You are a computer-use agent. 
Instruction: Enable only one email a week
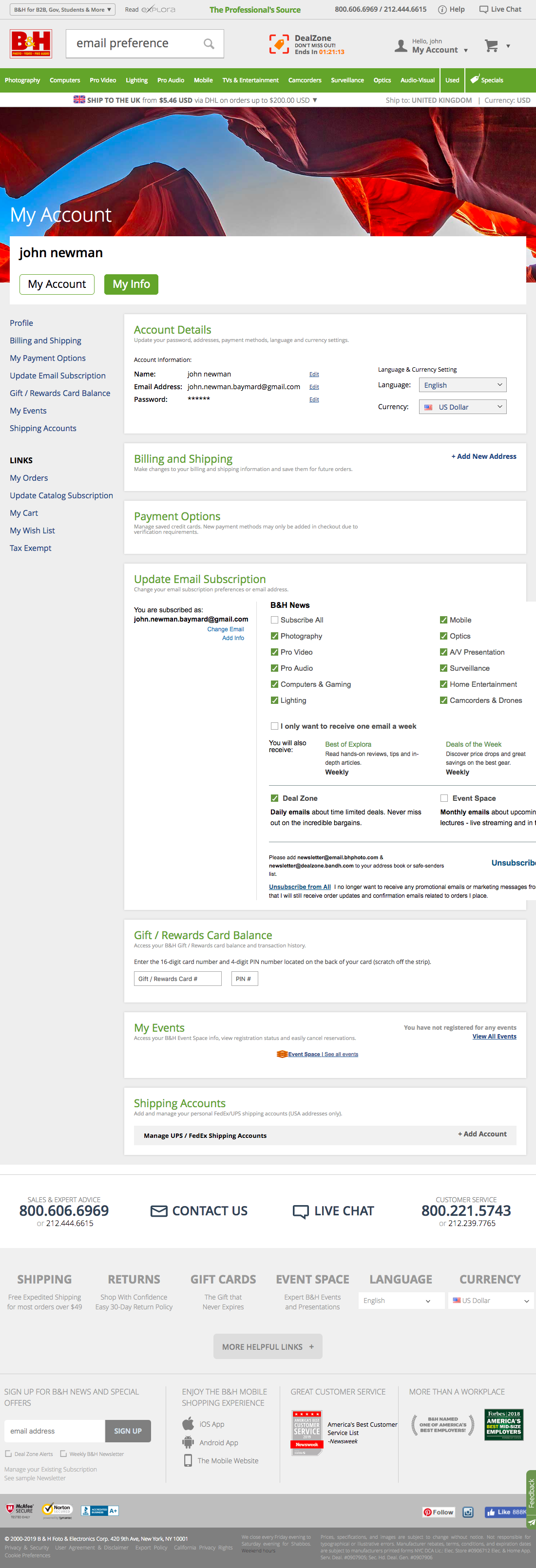click(x=275, y=726)
